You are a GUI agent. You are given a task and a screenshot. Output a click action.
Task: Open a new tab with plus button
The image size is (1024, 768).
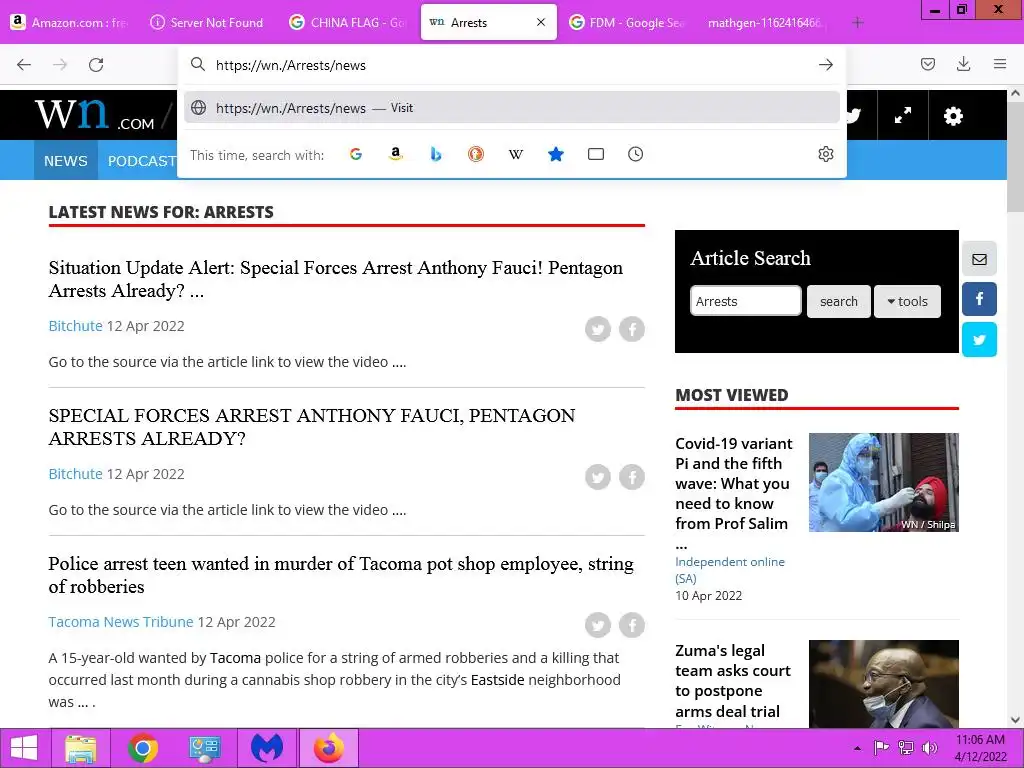coord(857,22)
